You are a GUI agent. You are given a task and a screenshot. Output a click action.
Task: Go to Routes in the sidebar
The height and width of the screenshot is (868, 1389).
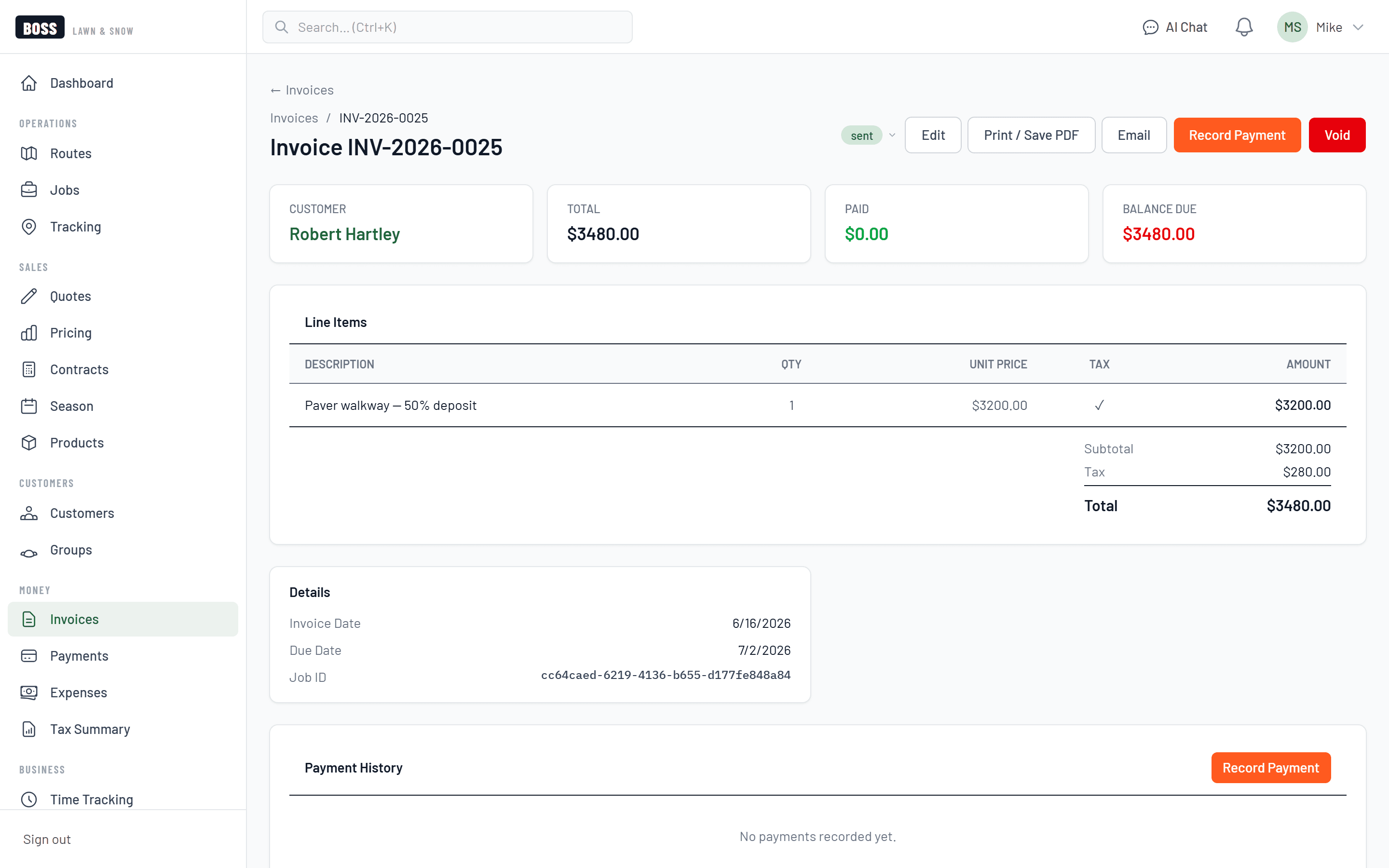pos(123,153)
